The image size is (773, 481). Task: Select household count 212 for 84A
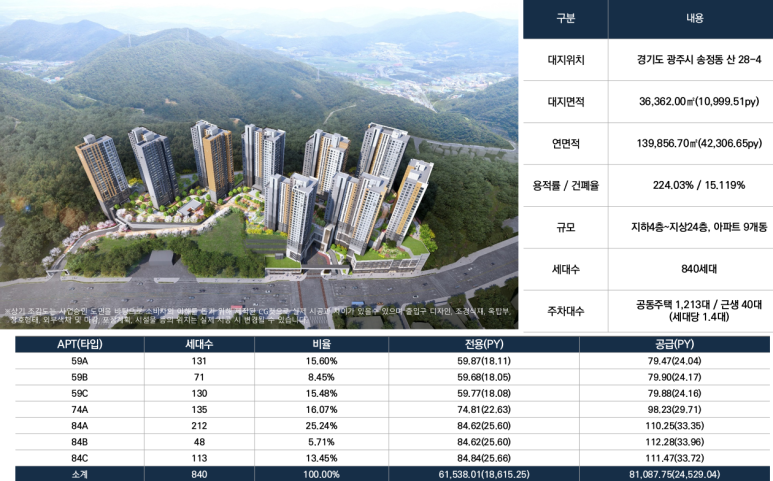coord(199,426)
